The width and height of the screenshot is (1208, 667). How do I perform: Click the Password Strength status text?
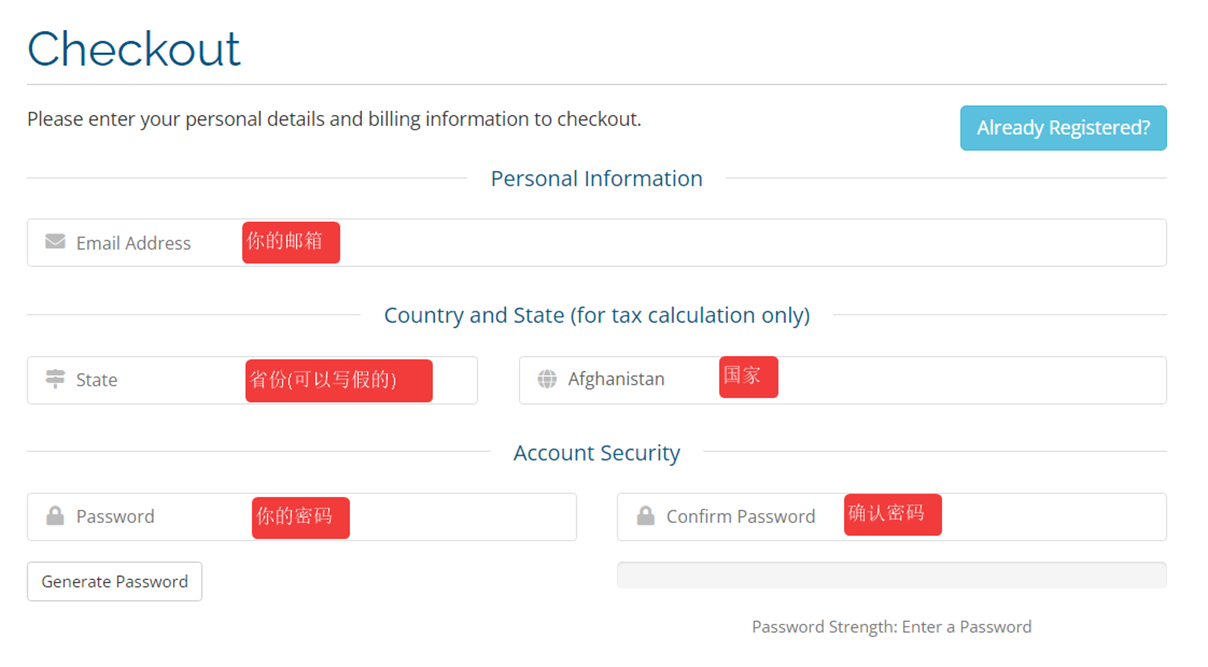tap(891, 627)
